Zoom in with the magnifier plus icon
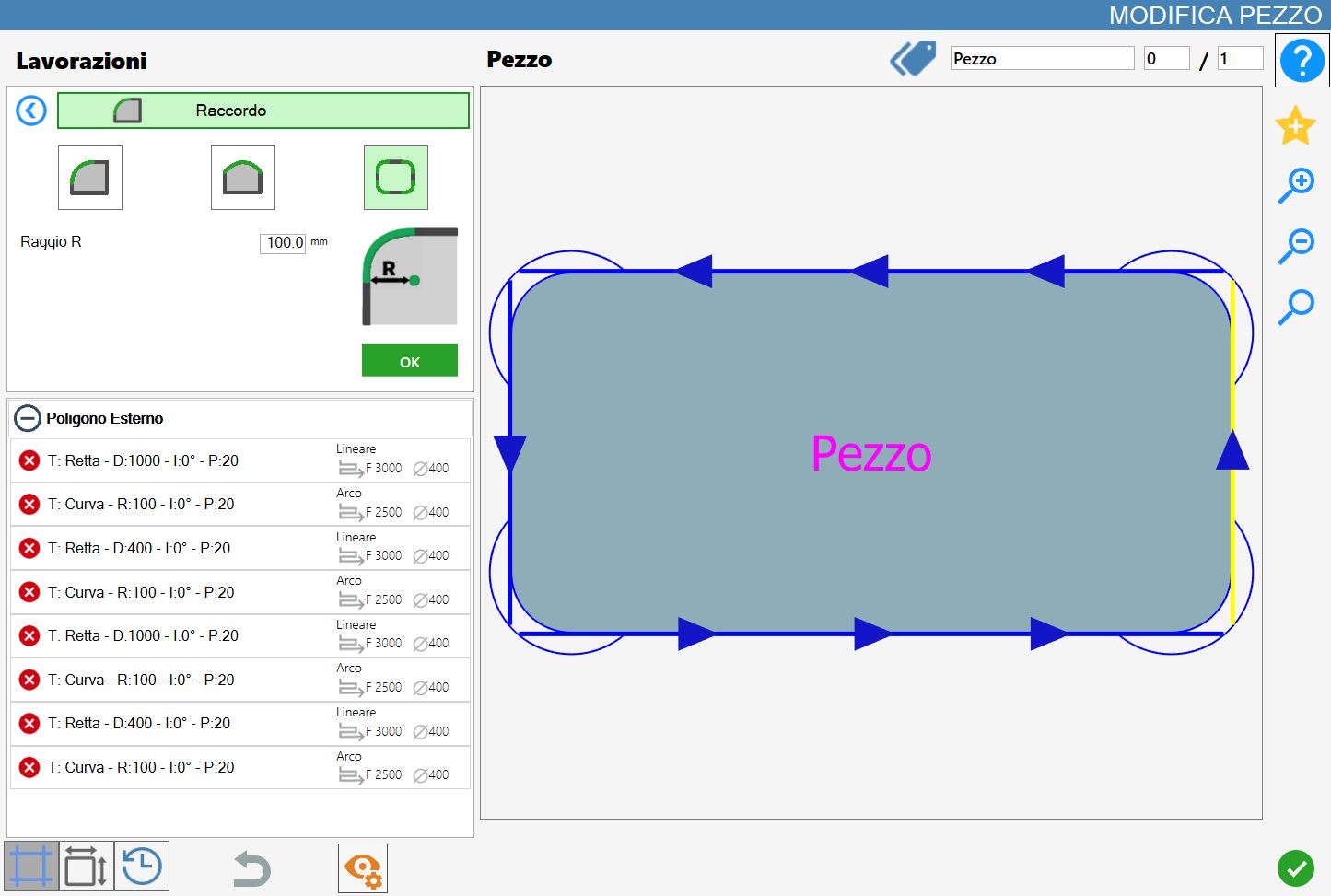The image size is (1331, 896). [1295, 185]
